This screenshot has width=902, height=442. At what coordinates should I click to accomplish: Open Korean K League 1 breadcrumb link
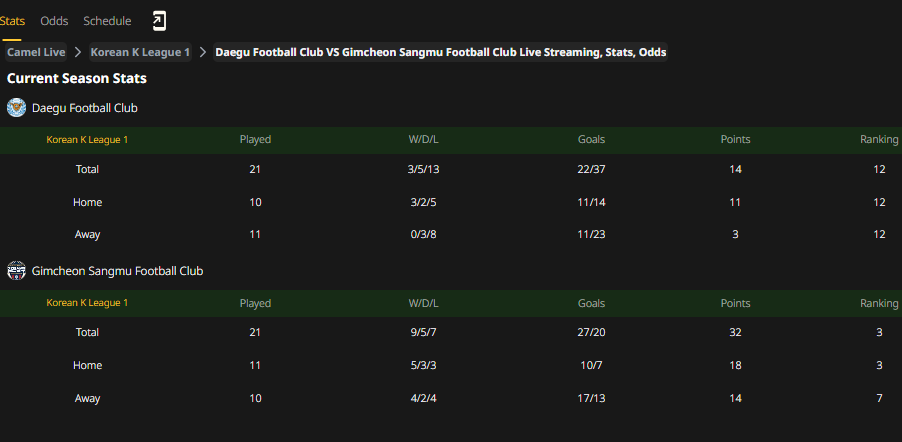tap(140, 52)
